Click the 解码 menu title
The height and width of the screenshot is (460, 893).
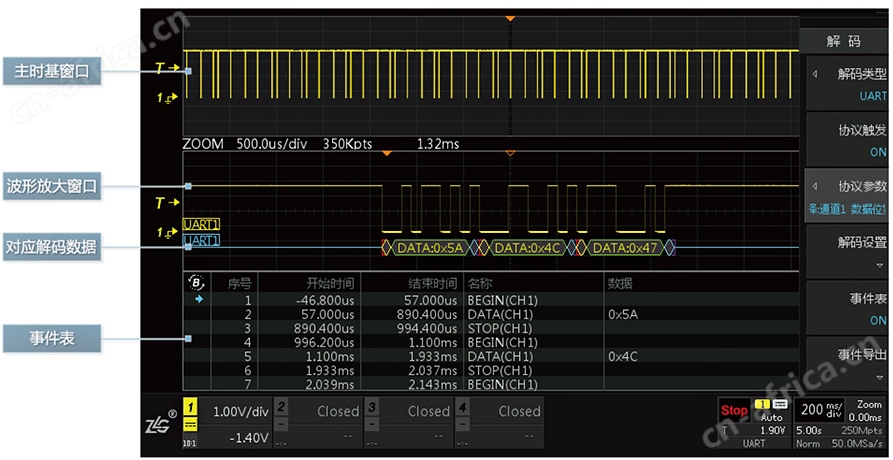(843, 41)
